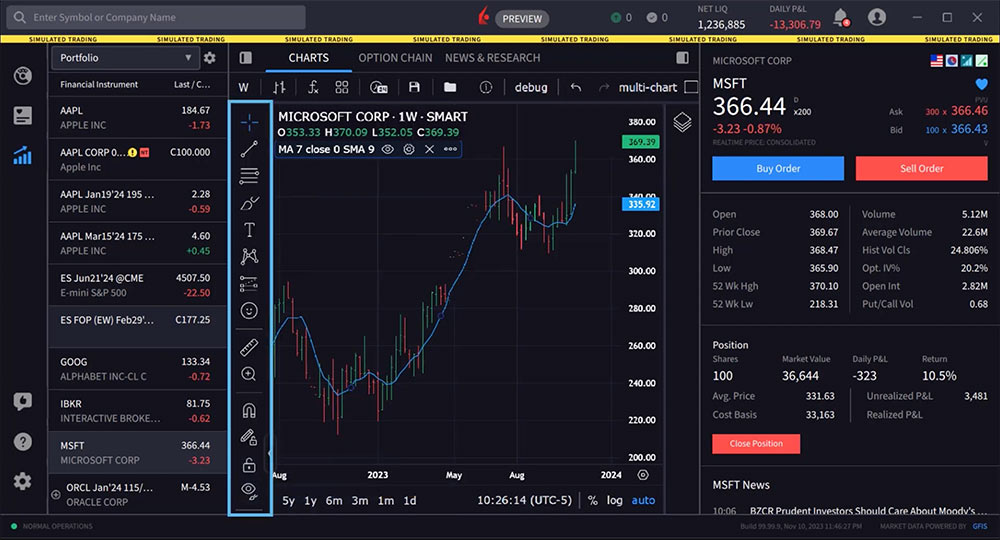1000x540 pixels.
Task: Activate the ruler measure tool
Action: coord(249,348)
